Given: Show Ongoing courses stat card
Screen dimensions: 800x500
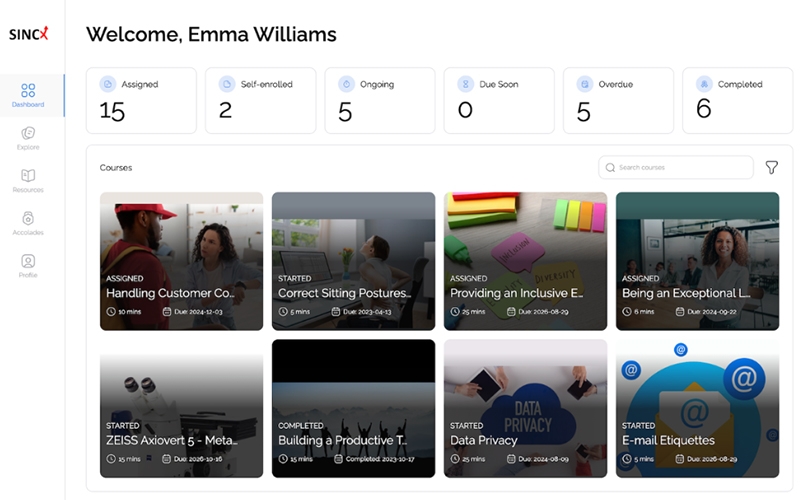Looking at the screenshot, I should click(379, 100).
